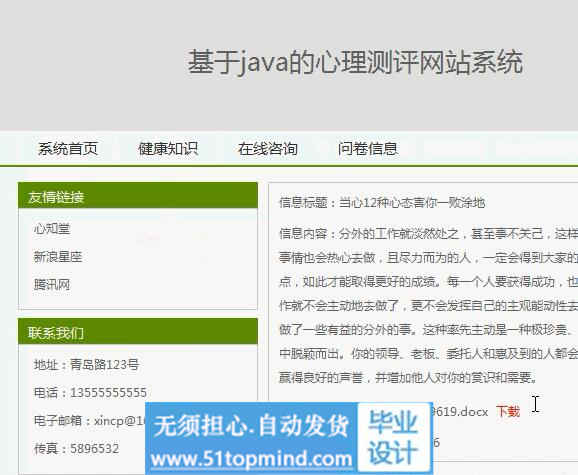
Task: Click the 联系我们 panel header
Action: [138, 332]
